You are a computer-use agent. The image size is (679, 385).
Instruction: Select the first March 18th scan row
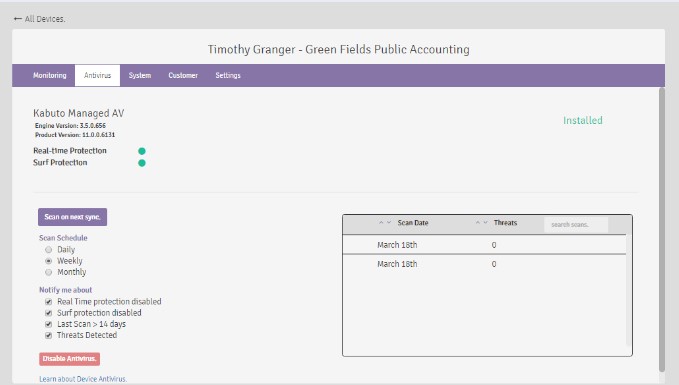tap(484, 245)
